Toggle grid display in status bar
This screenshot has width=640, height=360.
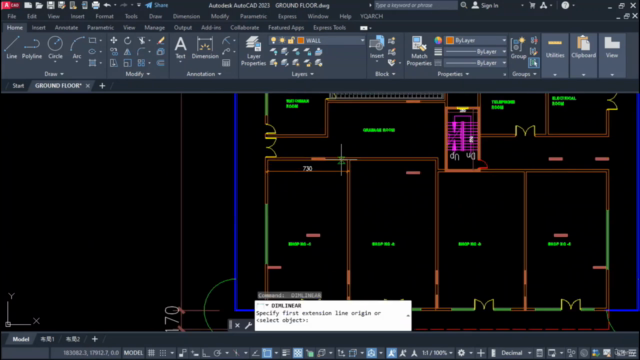(x=151, y=353)
